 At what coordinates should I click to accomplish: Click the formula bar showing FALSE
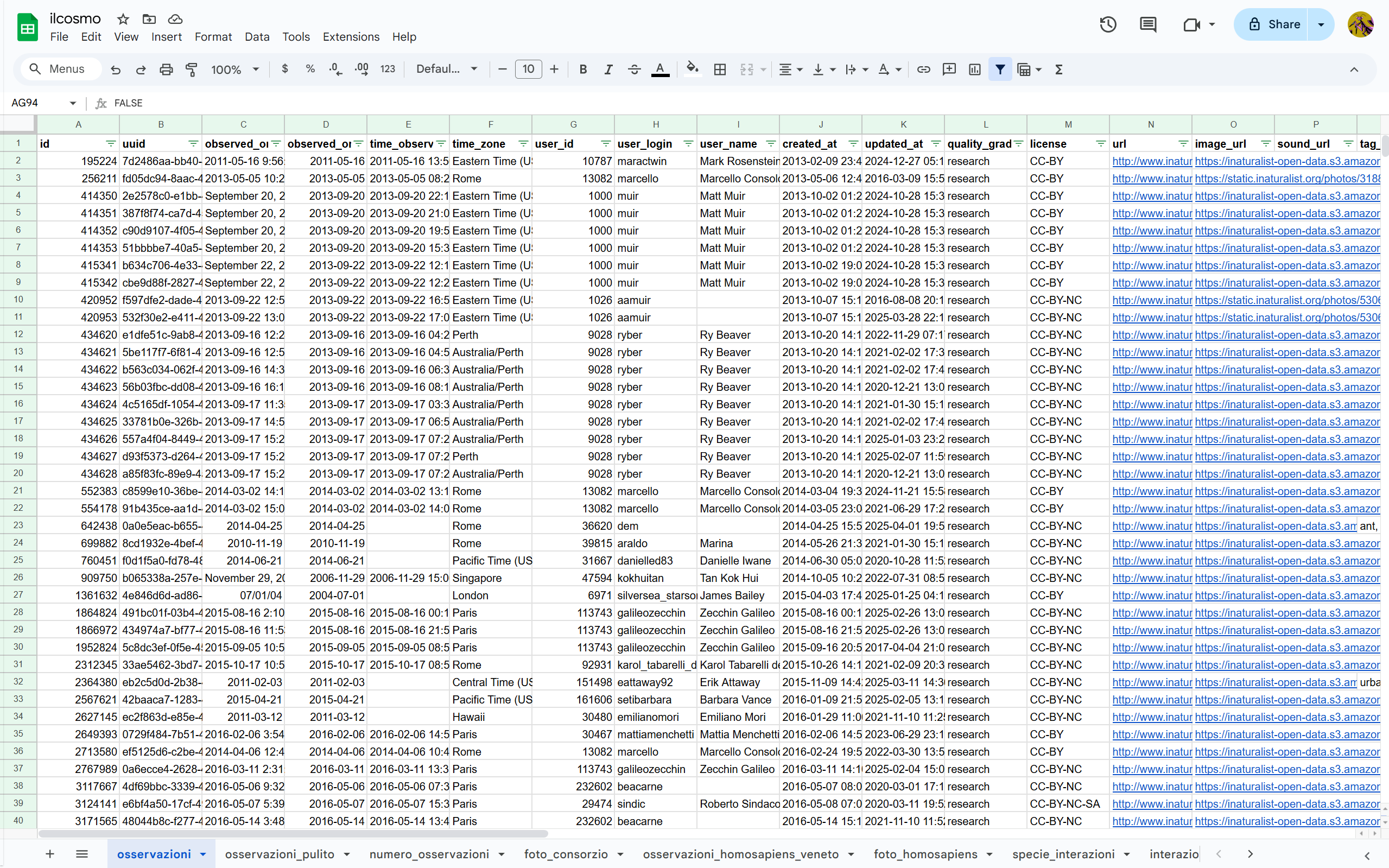coord(746,103)
